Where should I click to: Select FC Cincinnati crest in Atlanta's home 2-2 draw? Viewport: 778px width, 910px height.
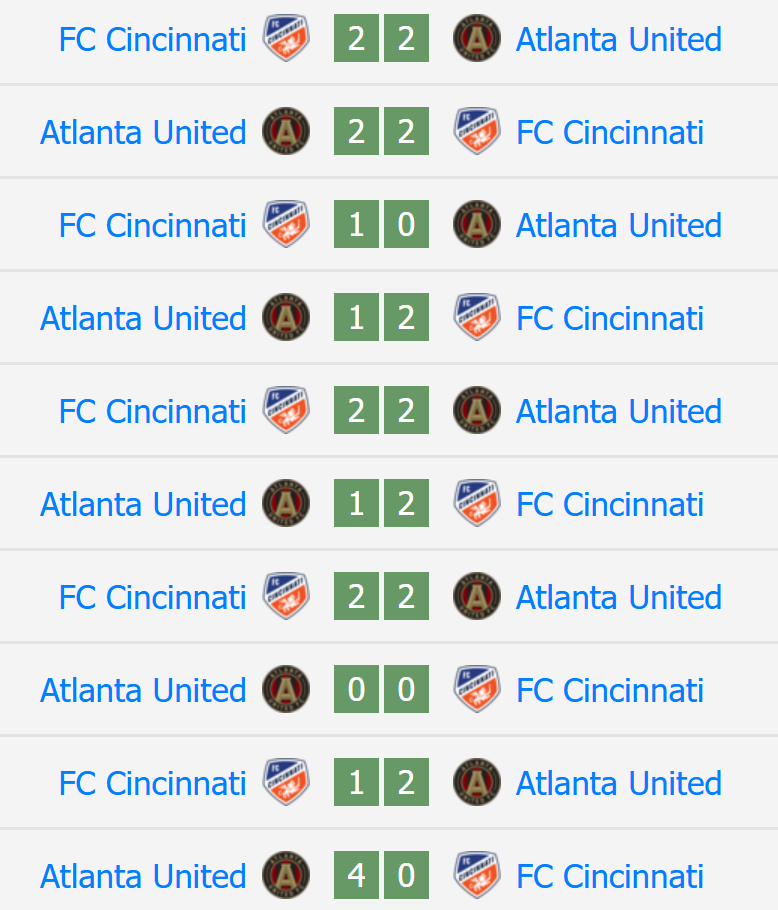click(x=477, y=132)
